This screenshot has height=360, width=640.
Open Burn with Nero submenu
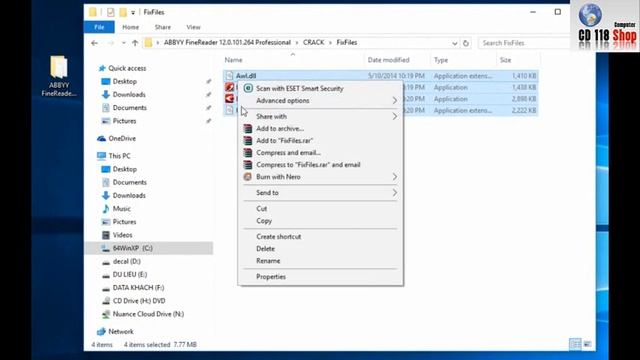(x=320, y=177)
